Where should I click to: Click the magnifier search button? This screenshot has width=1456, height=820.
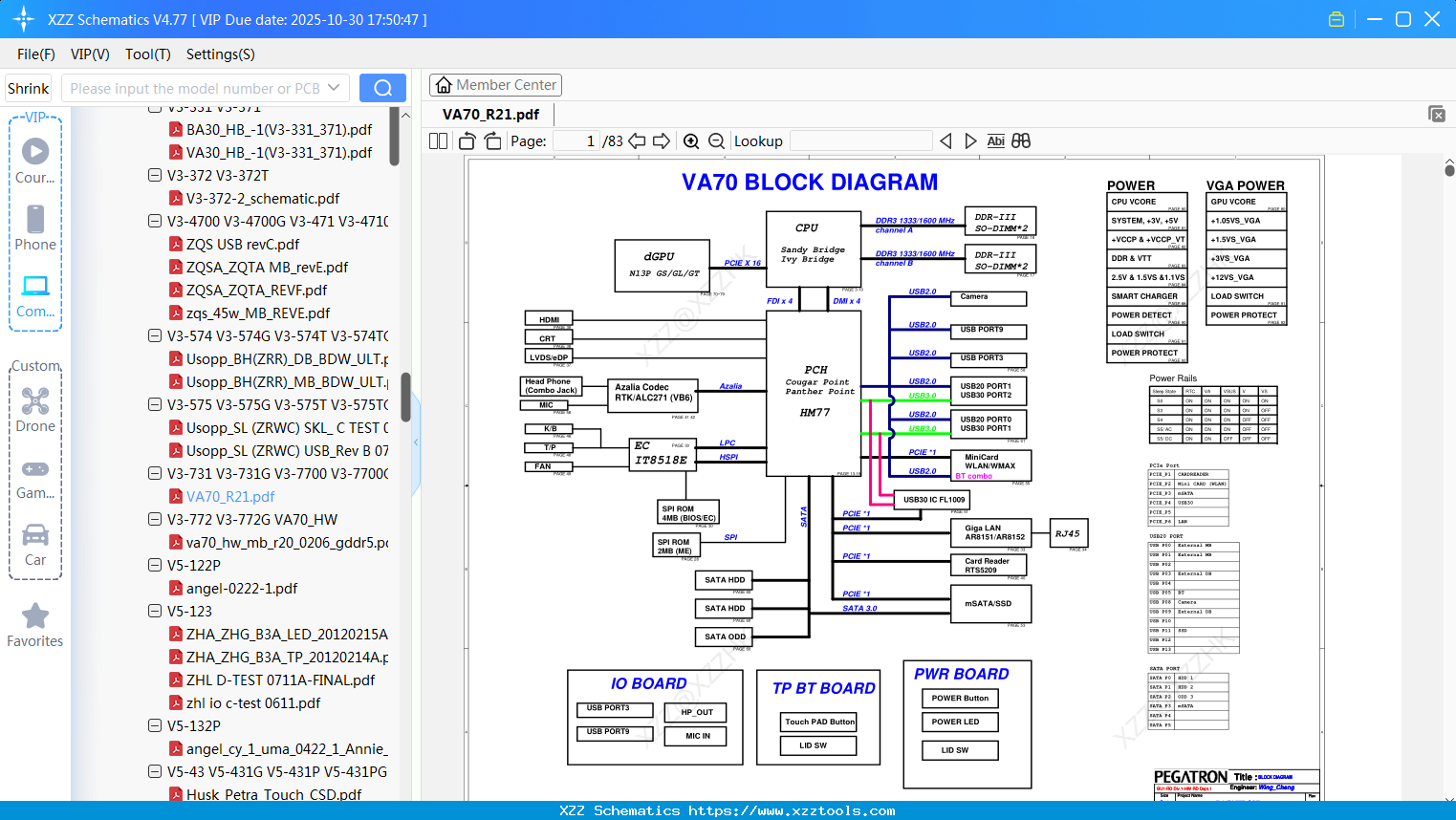click(382, 88)
